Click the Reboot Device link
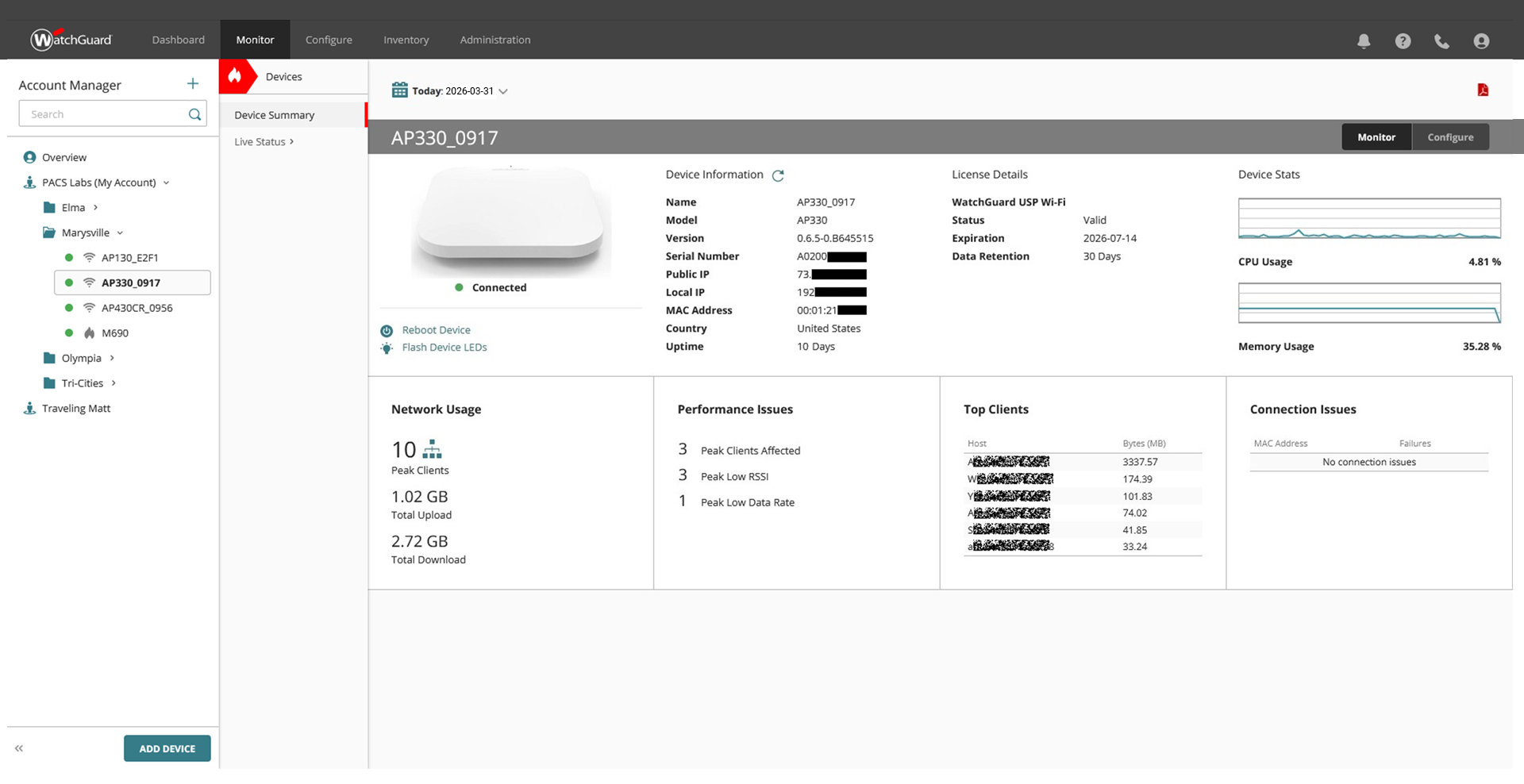The image size is (1524, 784). pos(436,330)
